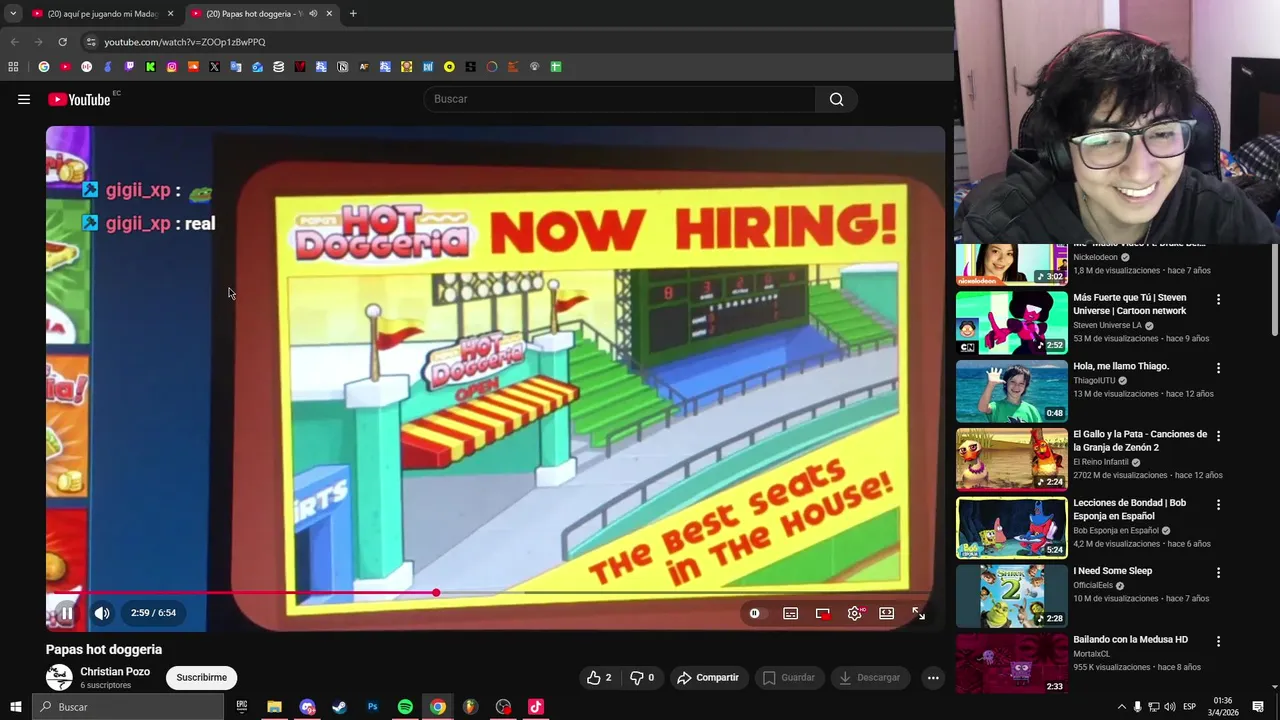Click the Compartir share button
1280x720 pixels.
click(x=708, y=677)
